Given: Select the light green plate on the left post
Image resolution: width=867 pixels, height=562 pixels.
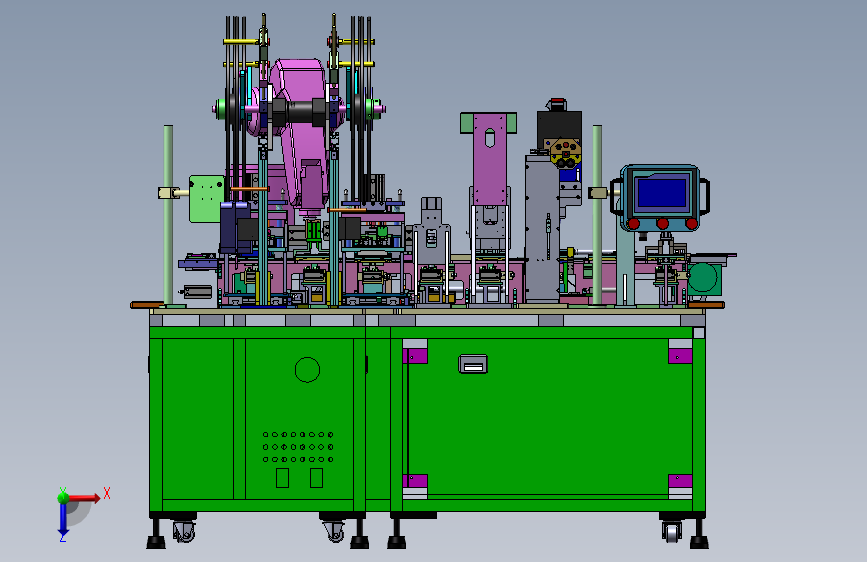Looking at the screenshot, I should click(206, 199).
